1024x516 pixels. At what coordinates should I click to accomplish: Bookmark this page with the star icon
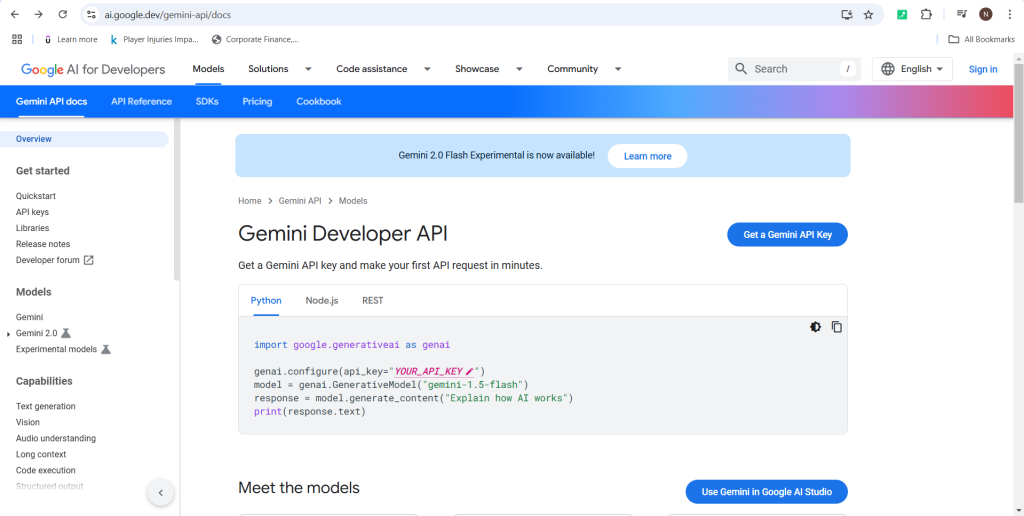click(868, 14)
